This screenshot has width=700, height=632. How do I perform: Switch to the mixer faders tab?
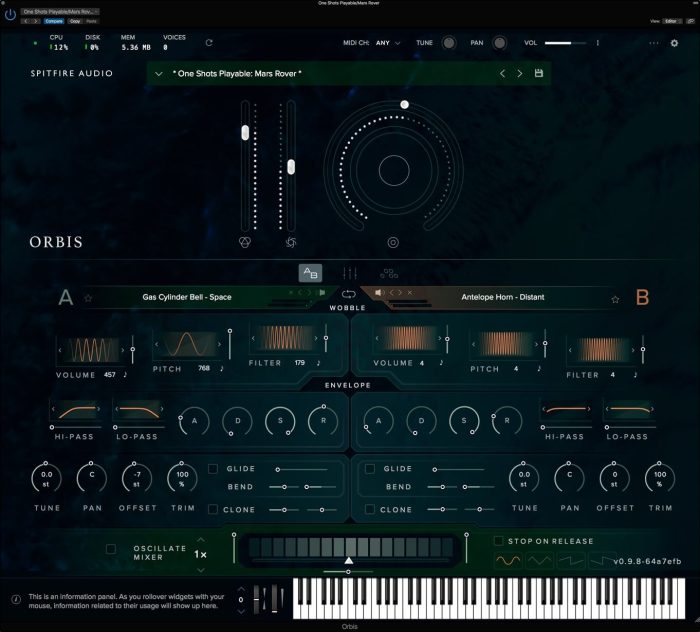click(350, 273)
